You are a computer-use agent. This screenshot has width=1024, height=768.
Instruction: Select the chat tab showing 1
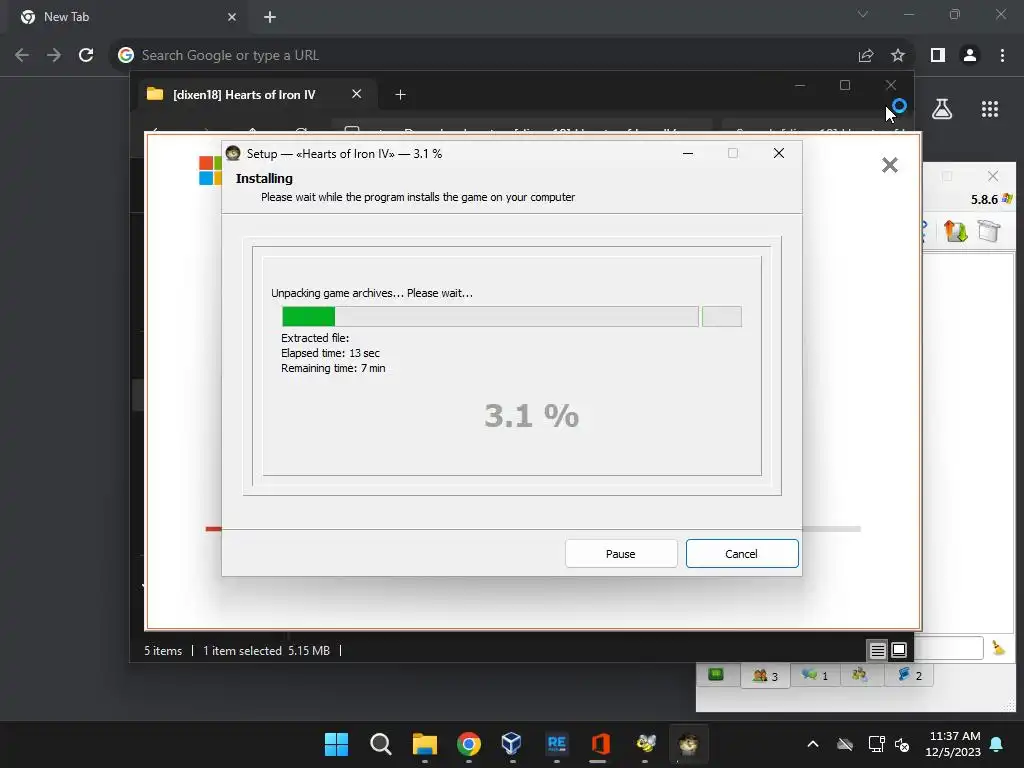pyautogui.click(x=814, y=675)
